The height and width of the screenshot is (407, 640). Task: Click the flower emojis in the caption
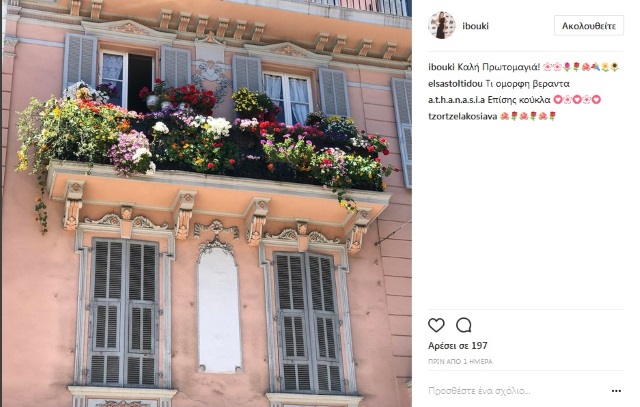click(x=581, y=67)
